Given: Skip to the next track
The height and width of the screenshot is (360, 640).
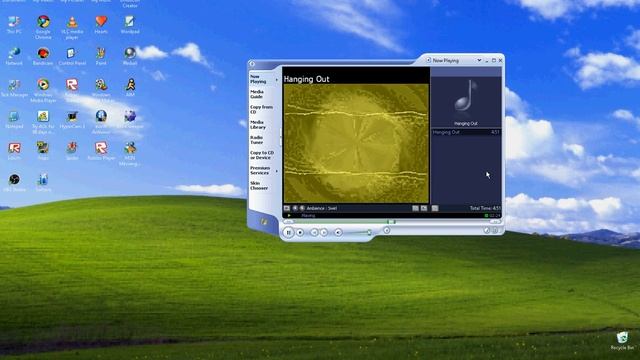Looking at the screenshot, I should tap(324, 232).
